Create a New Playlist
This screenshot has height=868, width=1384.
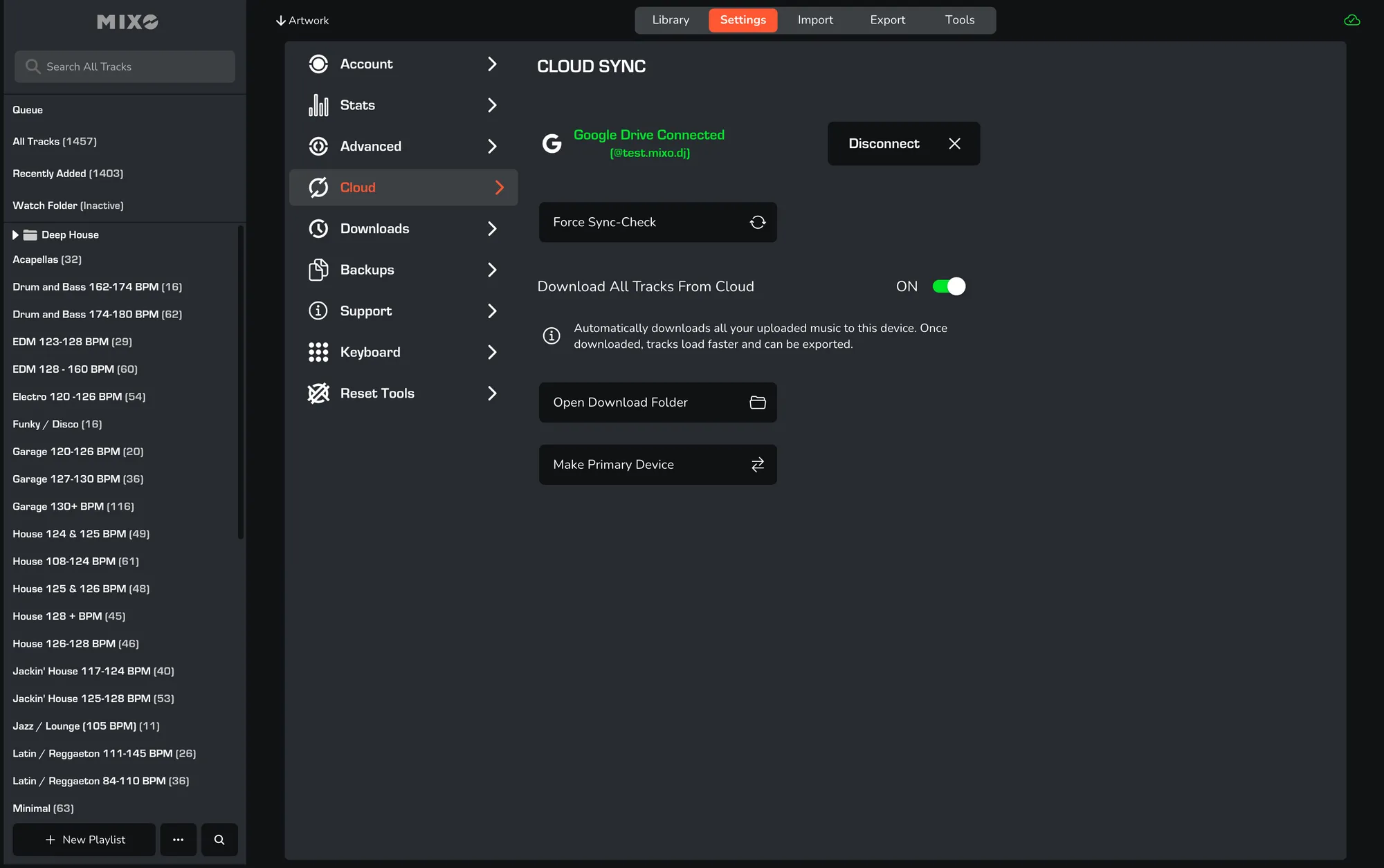click(x=84, y=840)
